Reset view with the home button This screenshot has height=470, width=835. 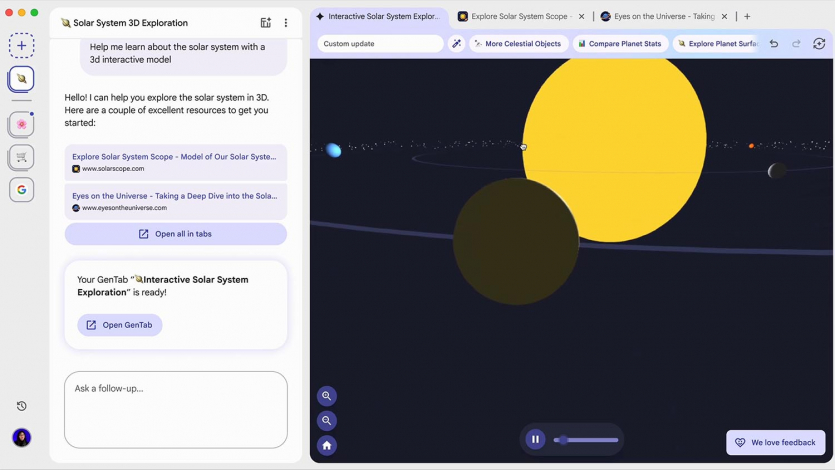click(x=327, y=446)
